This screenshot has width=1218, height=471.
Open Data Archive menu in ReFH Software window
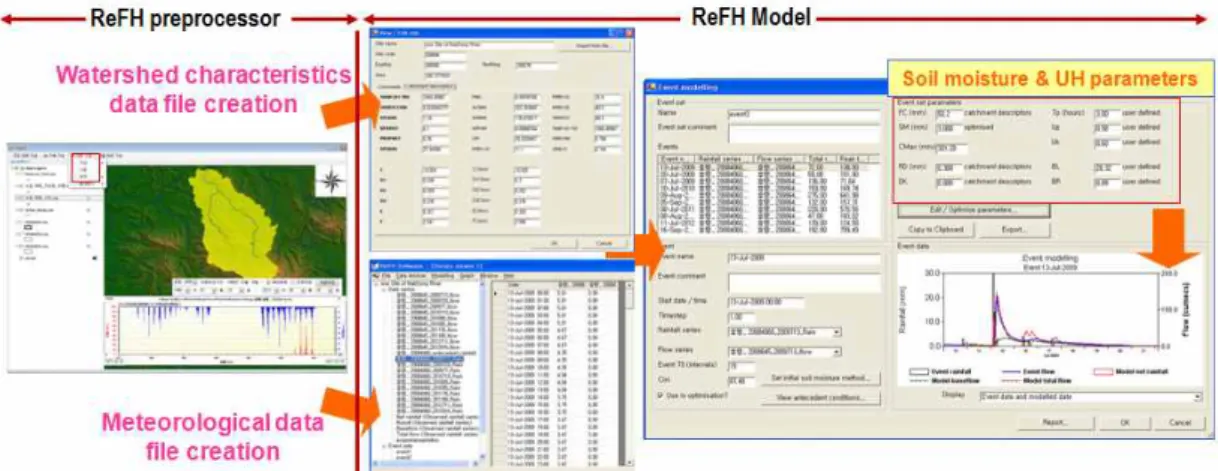tap(410, 275)
